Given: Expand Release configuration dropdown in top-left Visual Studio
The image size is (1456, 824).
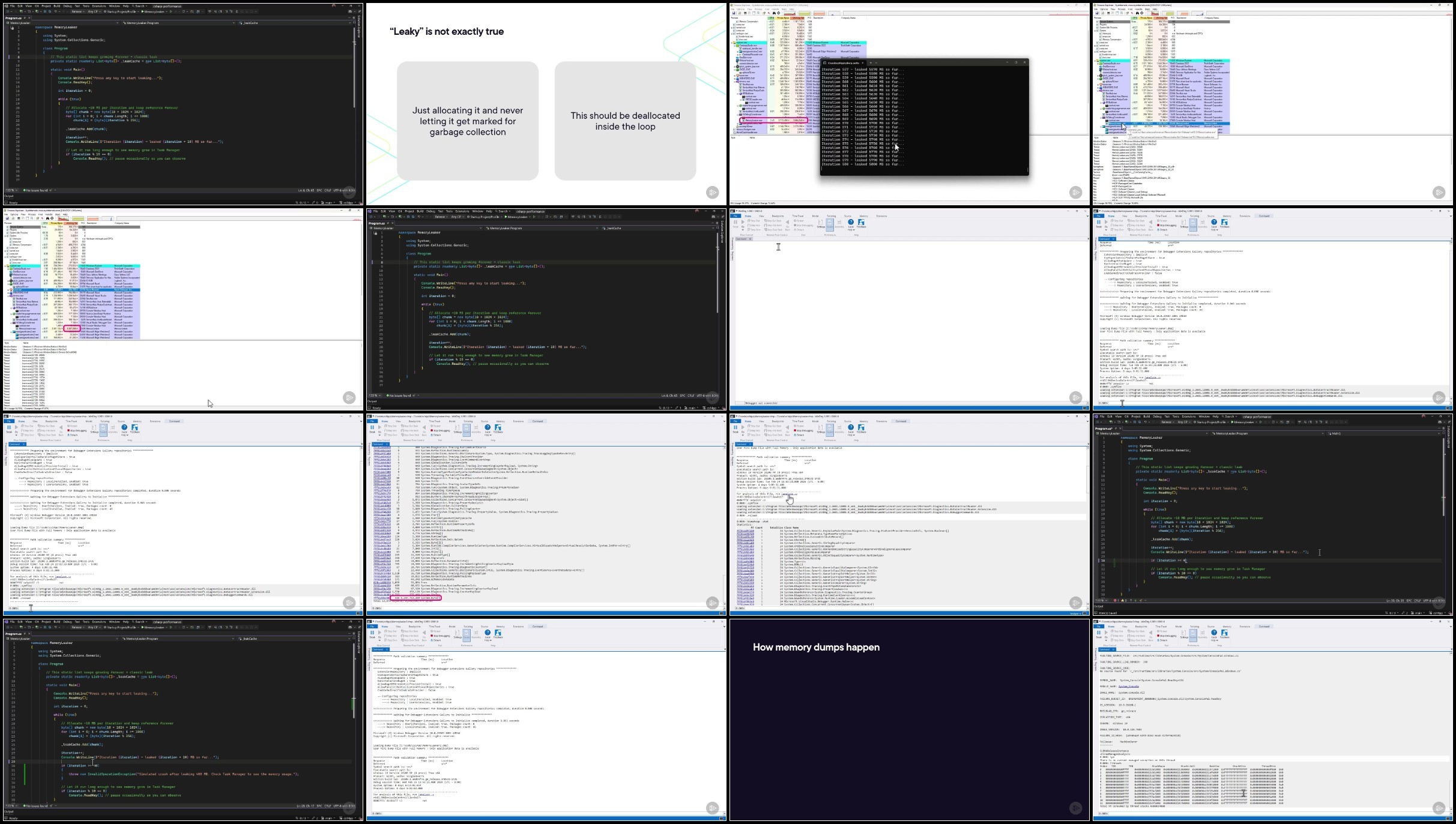Looking at the screenshot, I should 78,11.
